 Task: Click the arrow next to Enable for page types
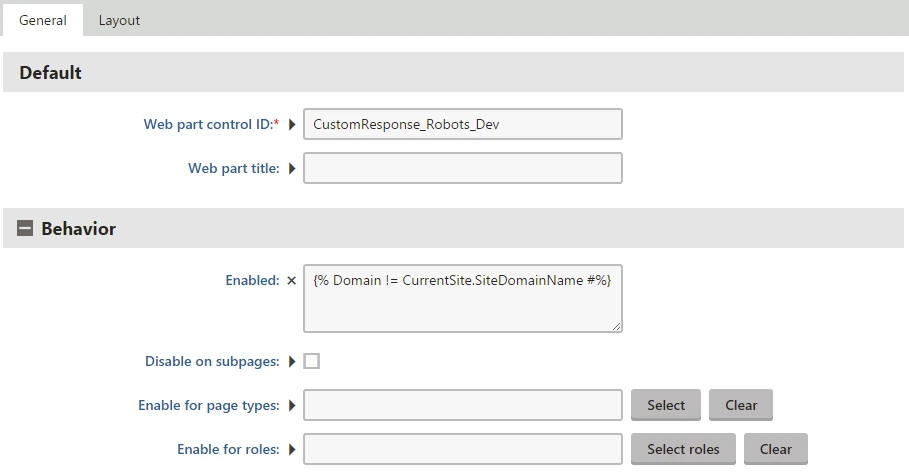click(292, 405)
